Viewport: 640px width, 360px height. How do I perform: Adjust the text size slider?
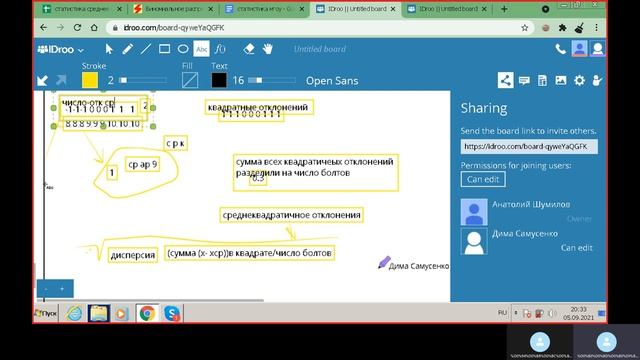click(x=272, y=80)
